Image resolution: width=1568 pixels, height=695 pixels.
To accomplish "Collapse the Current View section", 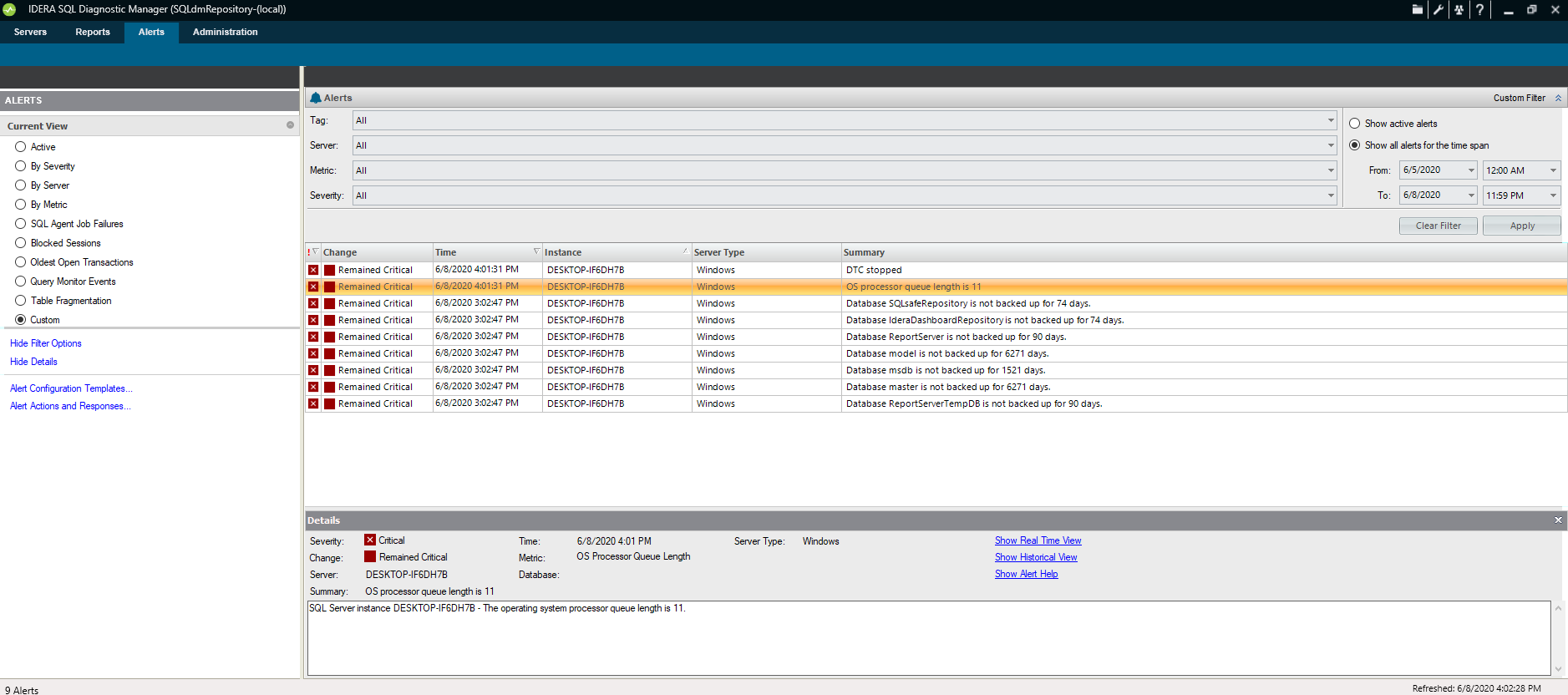I will pyautogui.click(x=291, y=125).
